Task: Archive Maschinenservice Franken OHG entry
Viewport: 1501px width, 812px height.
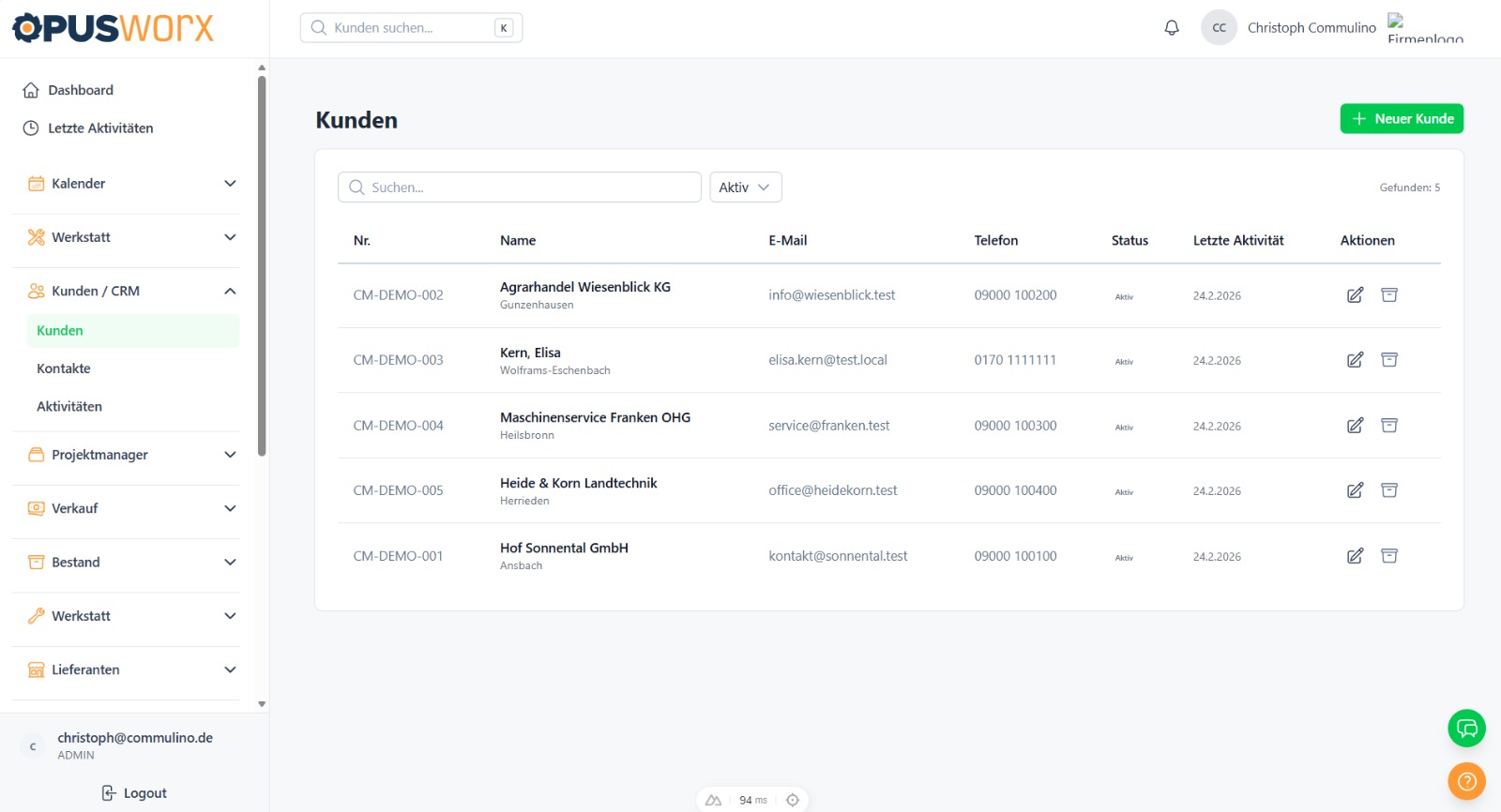Action: 1389,426
